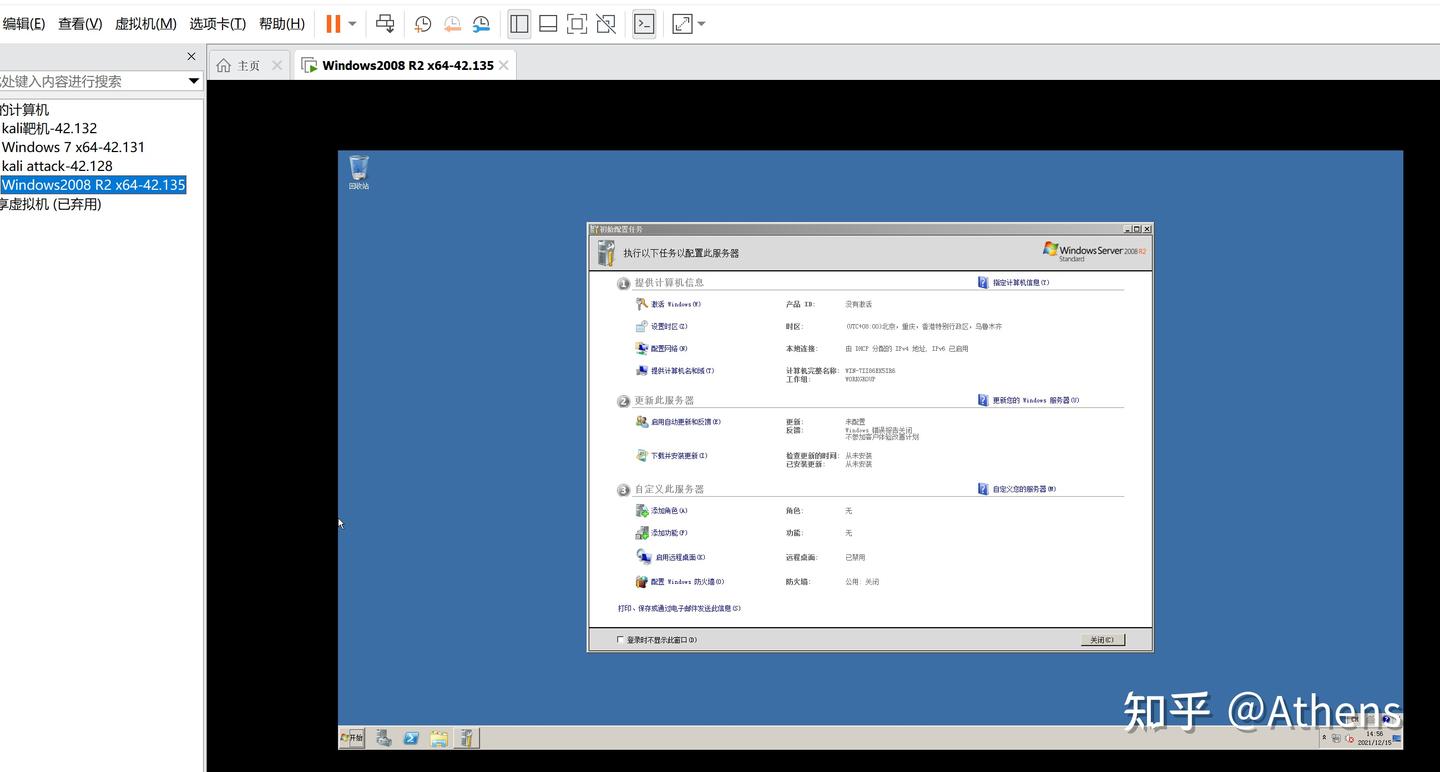Viewport: 1440px width, 772px height.
Task: Select kali attack-42.128 in the library
Action: (57, 166)
